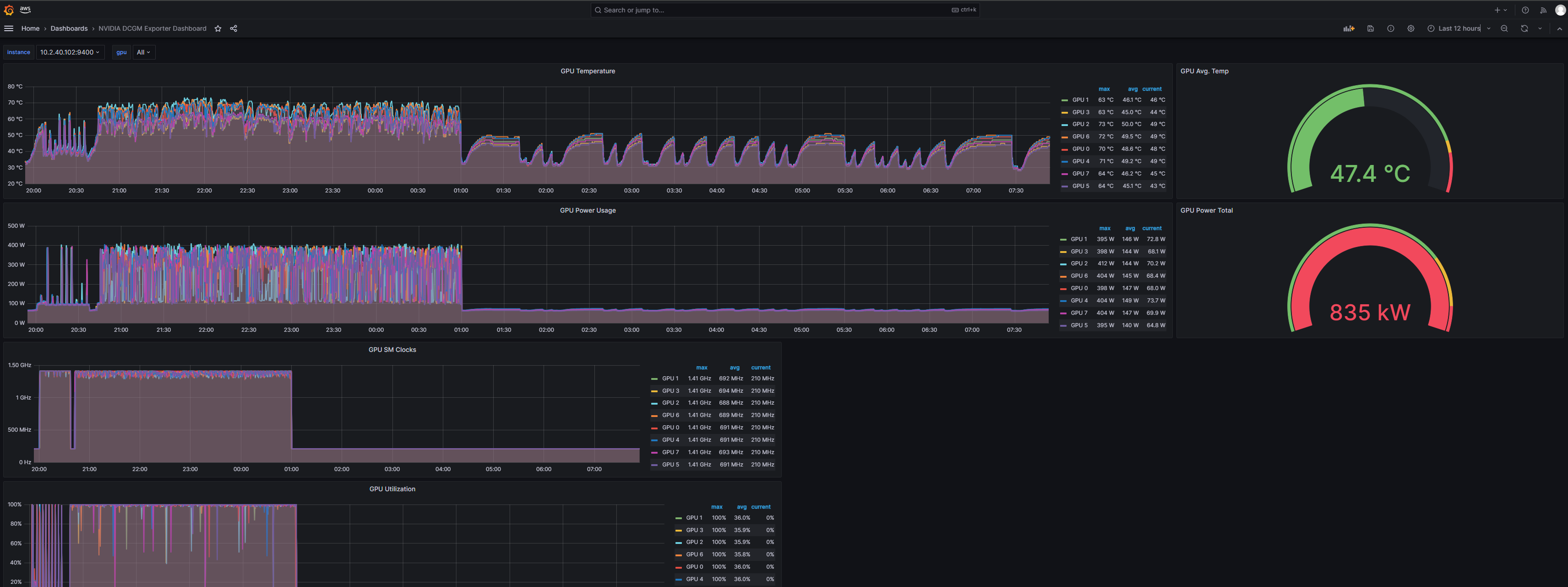Toggle the hamburger navigation menu
1568x587 pixels.
pos(9,28)
